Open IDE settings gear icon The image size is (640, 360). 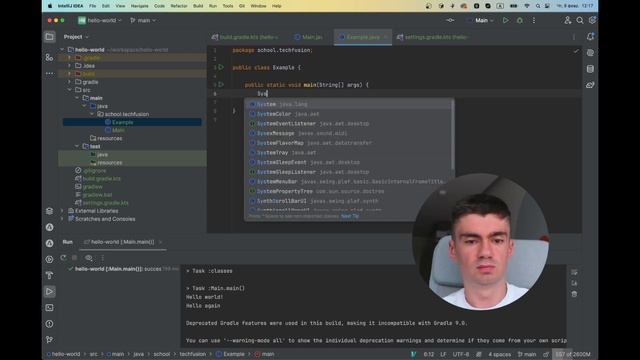pos(592,20)
